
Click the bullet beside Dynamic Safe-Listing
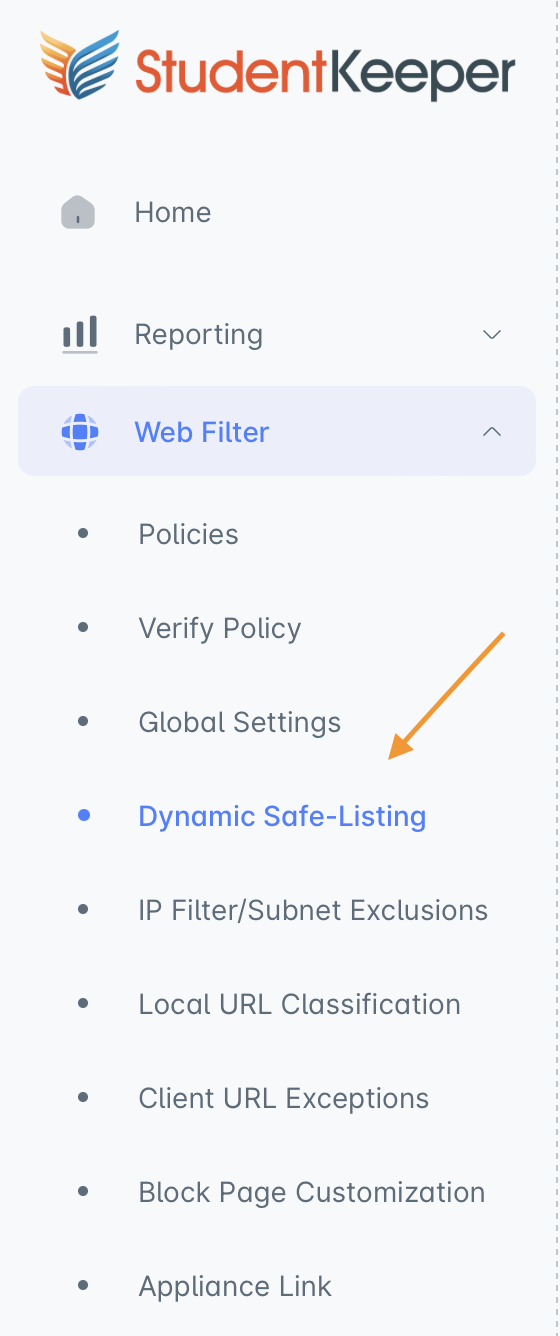coord(84,816)
